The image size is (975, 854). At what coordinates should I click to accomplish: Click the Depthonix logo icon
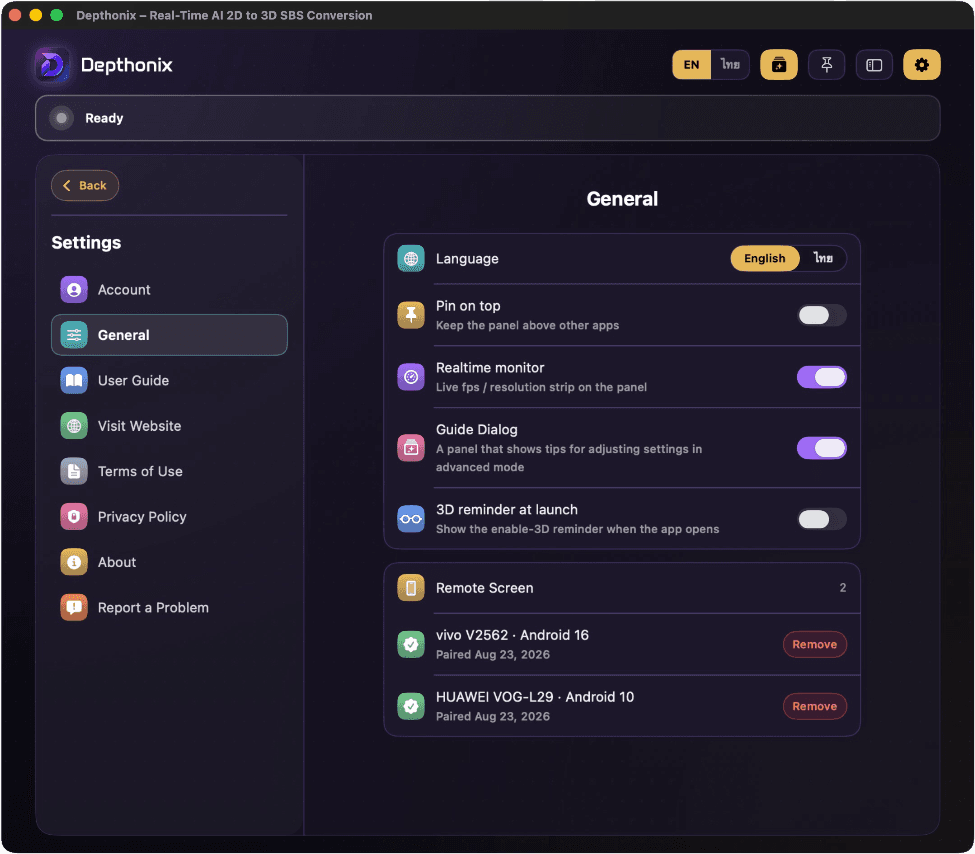[52, 65]
